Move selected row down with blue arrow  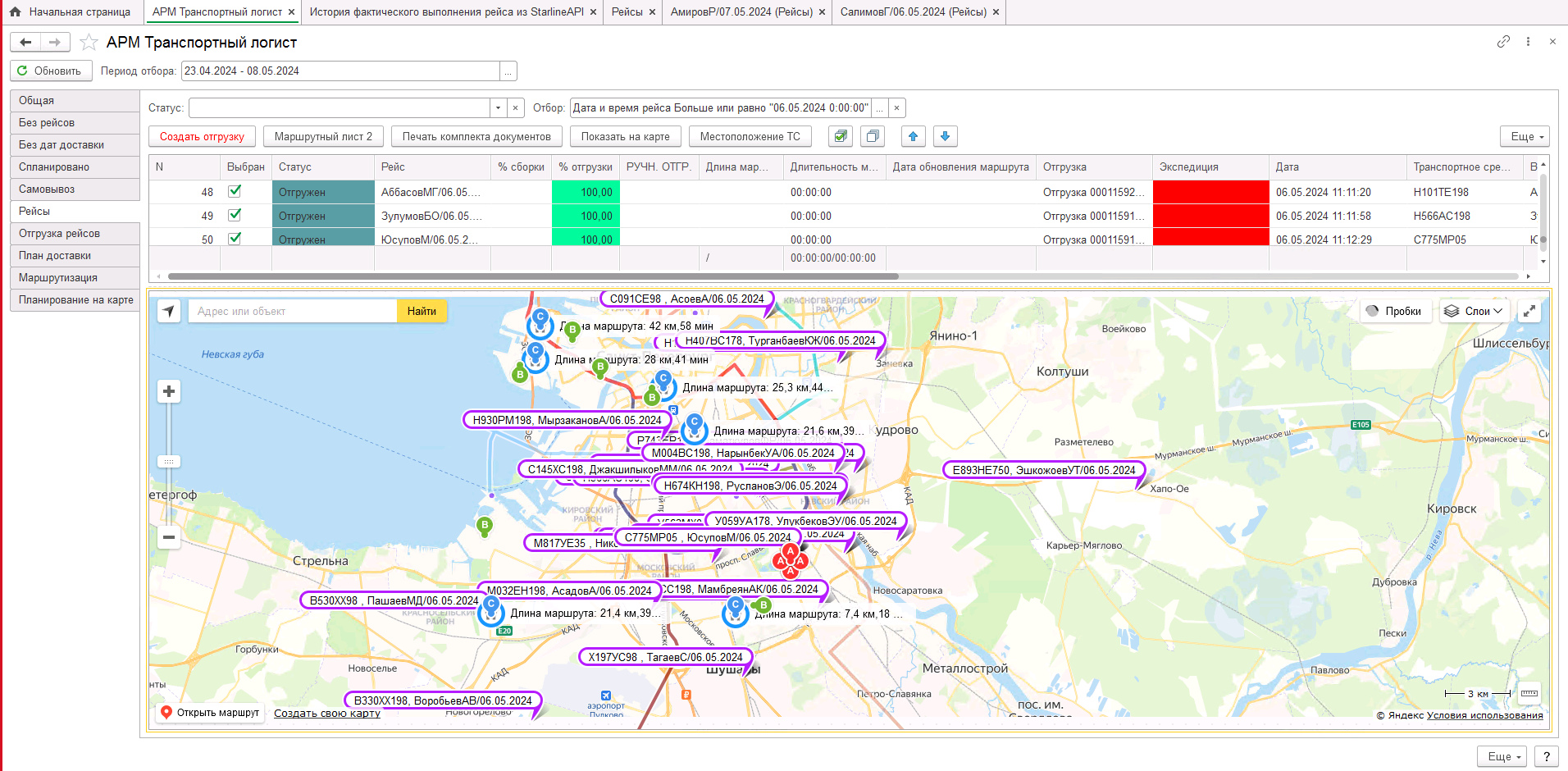pyautogui.click(x=945, y=136)
